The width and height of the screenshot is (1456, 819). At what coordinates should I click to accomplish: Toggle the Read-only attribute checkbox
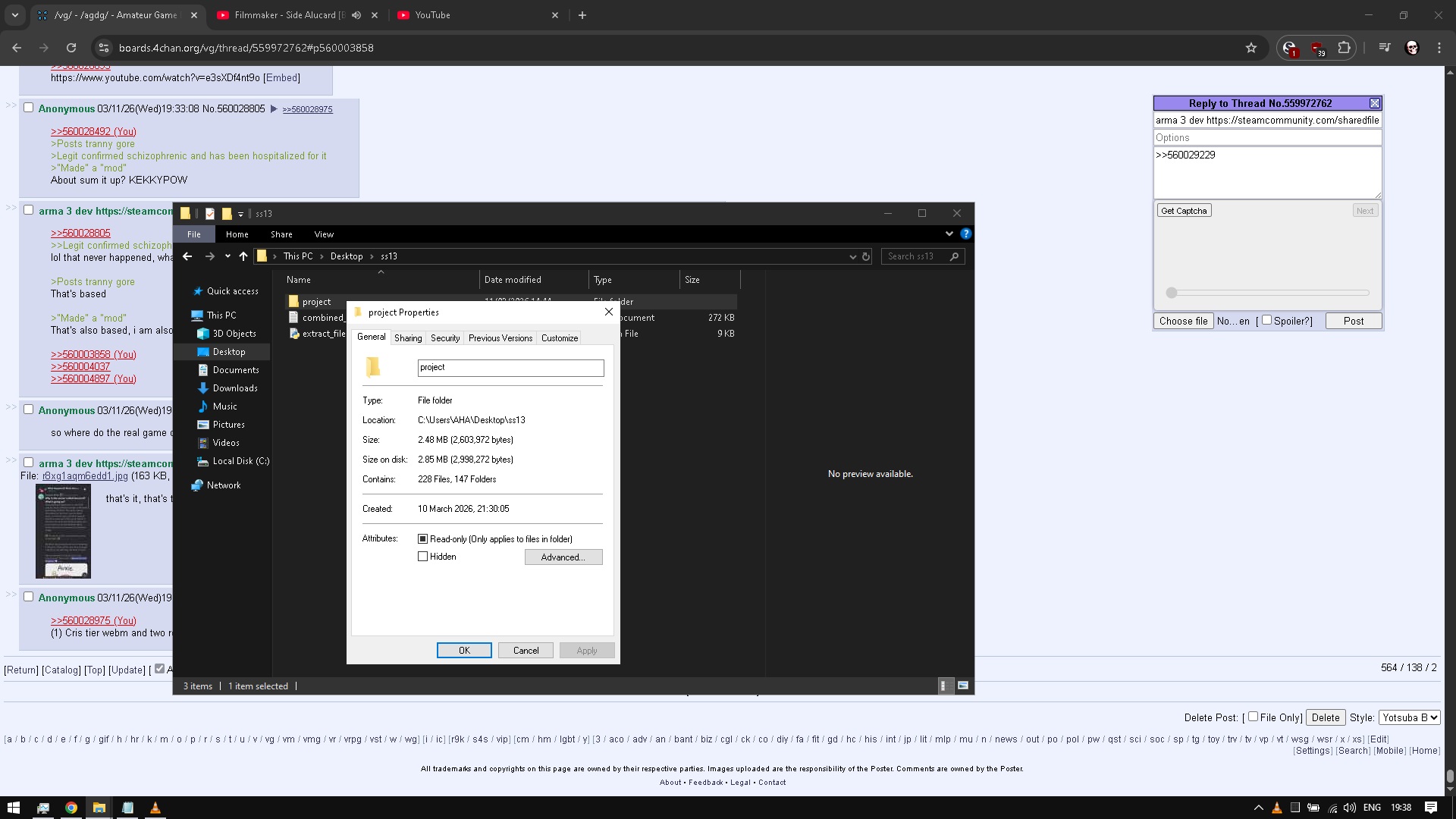423,539
